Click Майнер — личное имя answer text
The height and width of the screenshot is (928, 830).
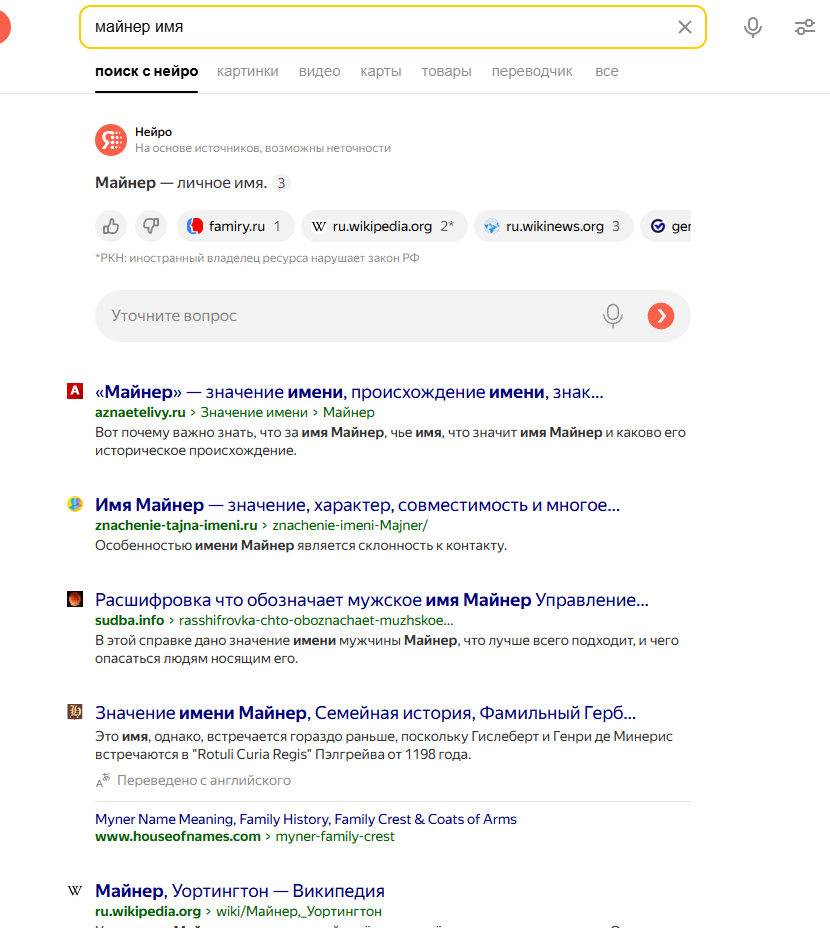coord(181,183)
